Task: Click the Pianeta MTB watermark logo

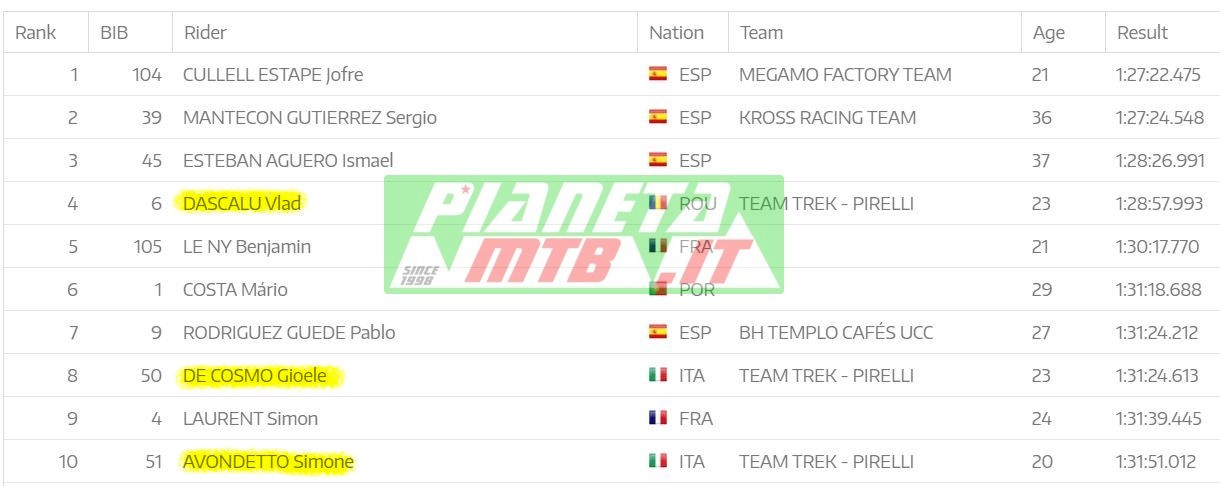Action: 584,235
